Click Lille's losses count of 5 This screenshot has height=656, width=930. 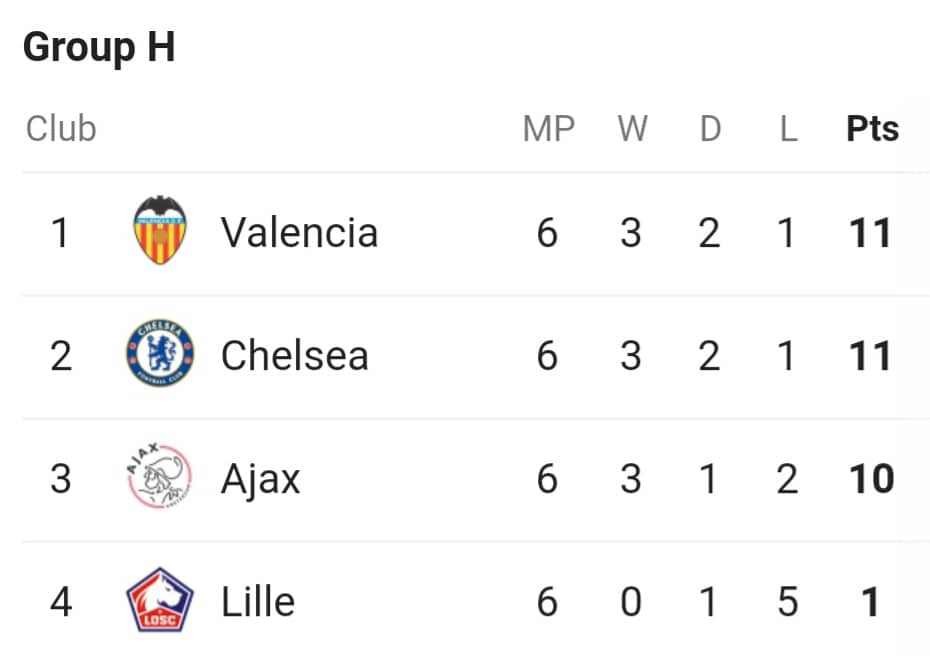(787, 602)
